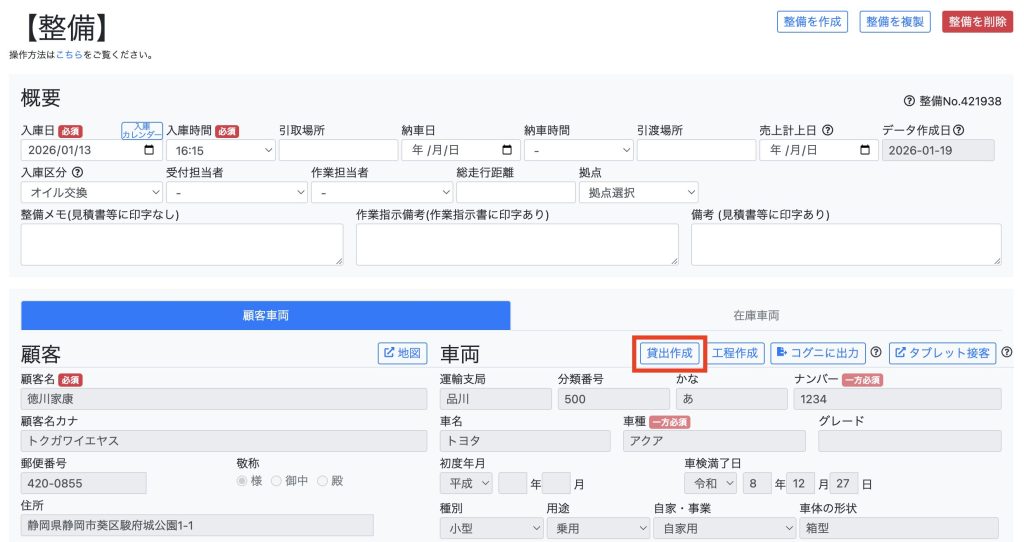Click help icon next to 売上計上日 label
The image size is (1024, 542).
(x=828, y=130)
